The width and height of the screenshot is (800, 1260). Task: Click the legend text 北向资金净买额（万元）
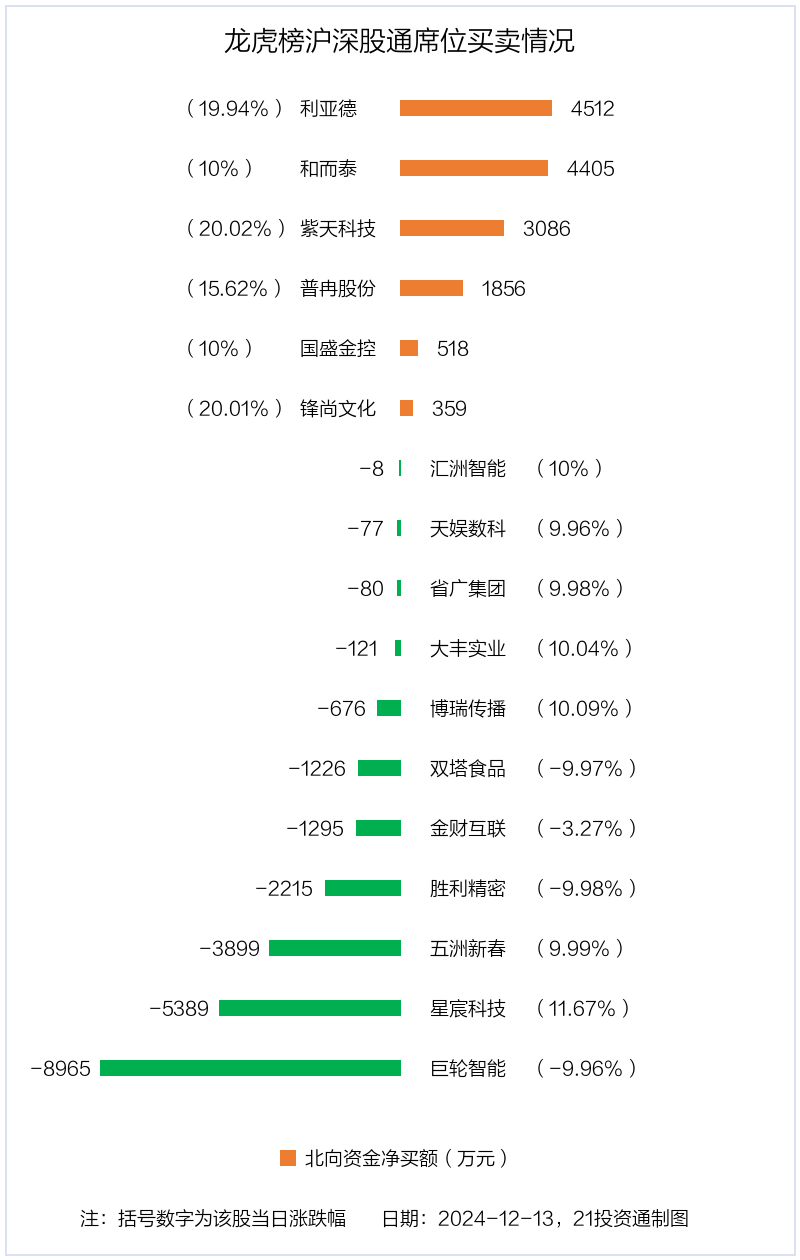407,1158
